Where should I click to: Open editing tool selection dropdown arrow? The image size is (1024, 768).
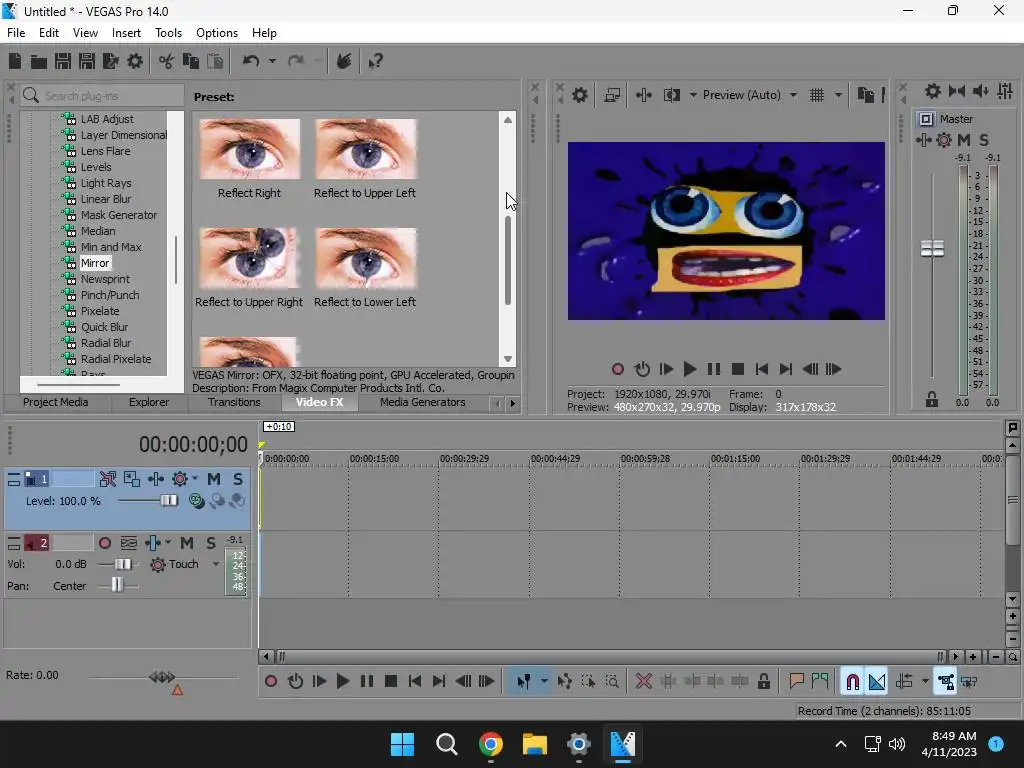tap(544, 682)
